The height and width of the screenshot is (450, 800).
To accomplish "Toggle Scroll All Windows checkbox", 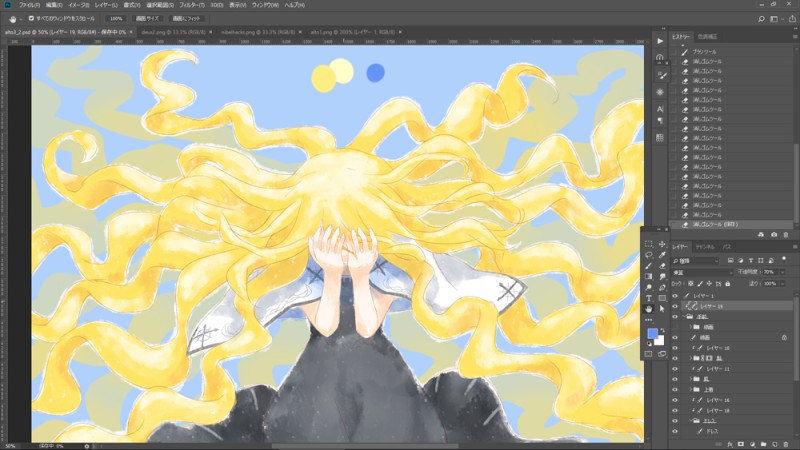I will click(31, 18).
